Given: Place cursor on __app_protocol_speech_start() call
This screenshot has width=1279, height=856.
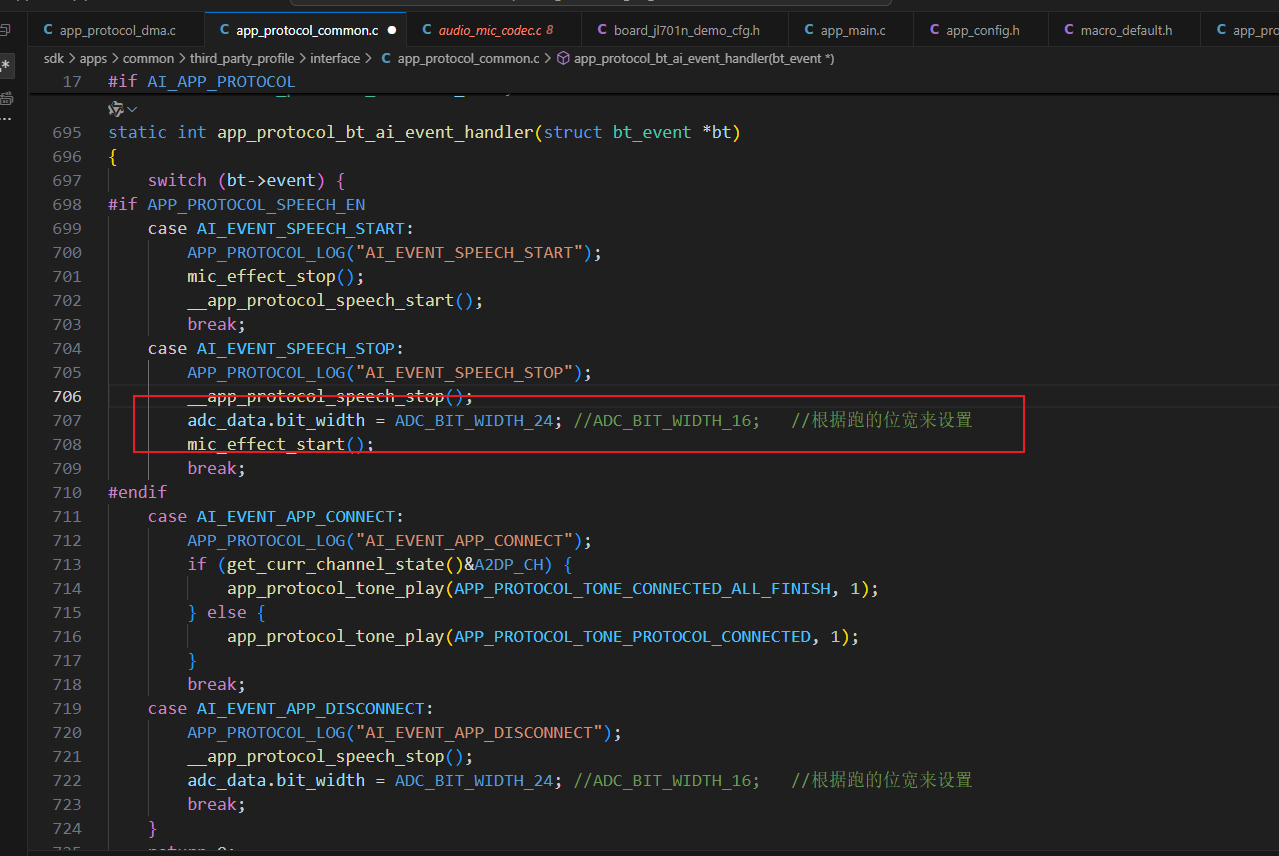Looking at the screenshot, I should pos(335,300).
